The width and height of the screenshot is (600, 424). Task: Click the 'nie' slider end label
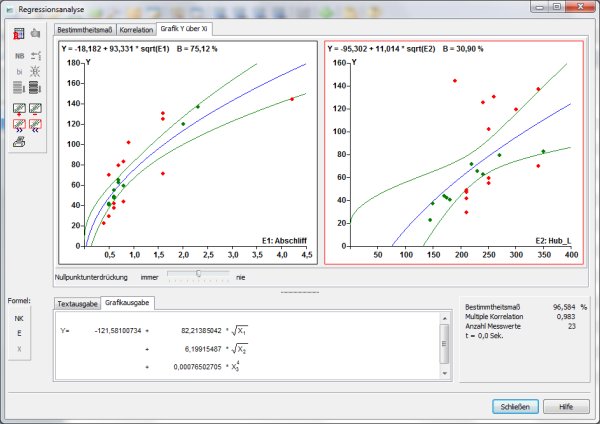240,277
